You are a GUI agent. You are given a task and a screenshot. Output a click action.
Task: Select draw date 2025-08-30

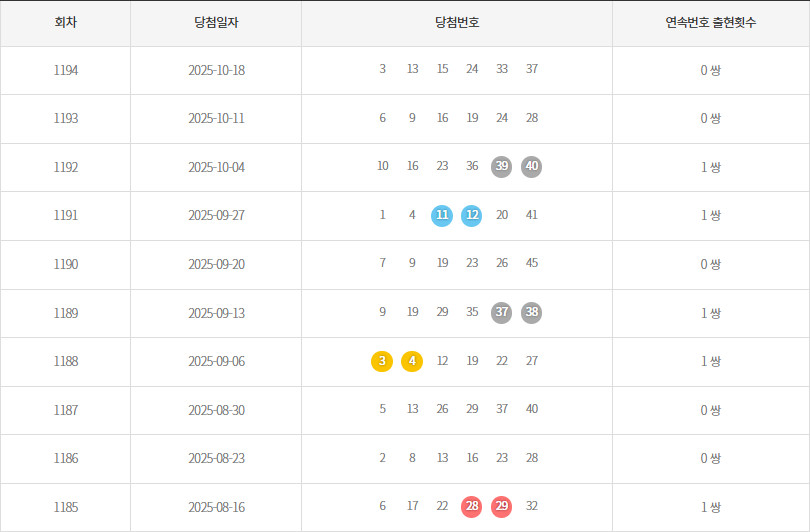coord(216,410)
